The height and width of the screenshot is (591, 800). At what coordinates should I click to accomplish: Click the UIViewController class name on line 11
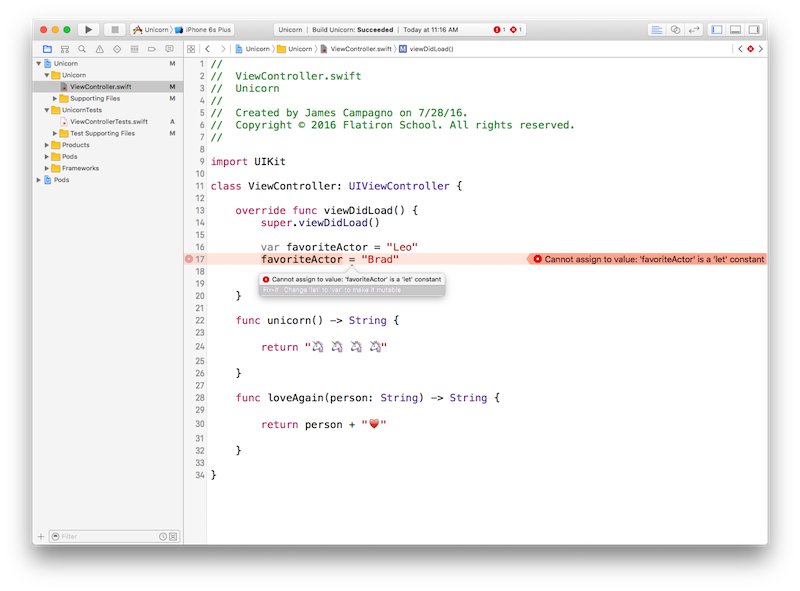point(398,186)
